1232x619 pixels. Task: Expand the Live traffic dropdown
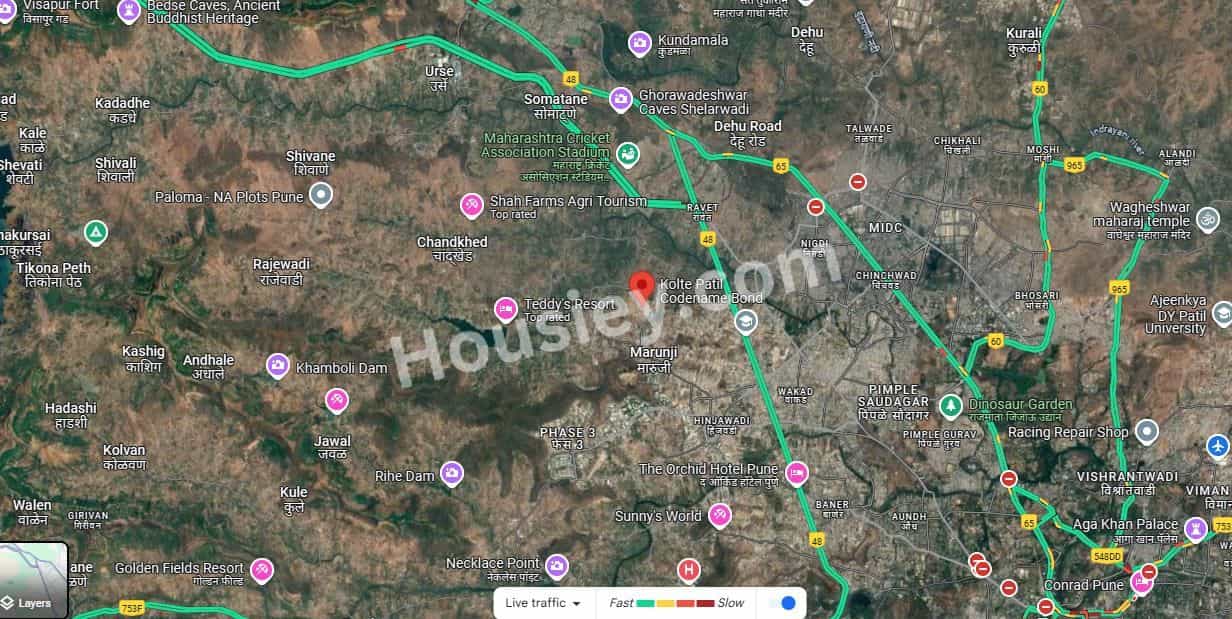[544, 603]
